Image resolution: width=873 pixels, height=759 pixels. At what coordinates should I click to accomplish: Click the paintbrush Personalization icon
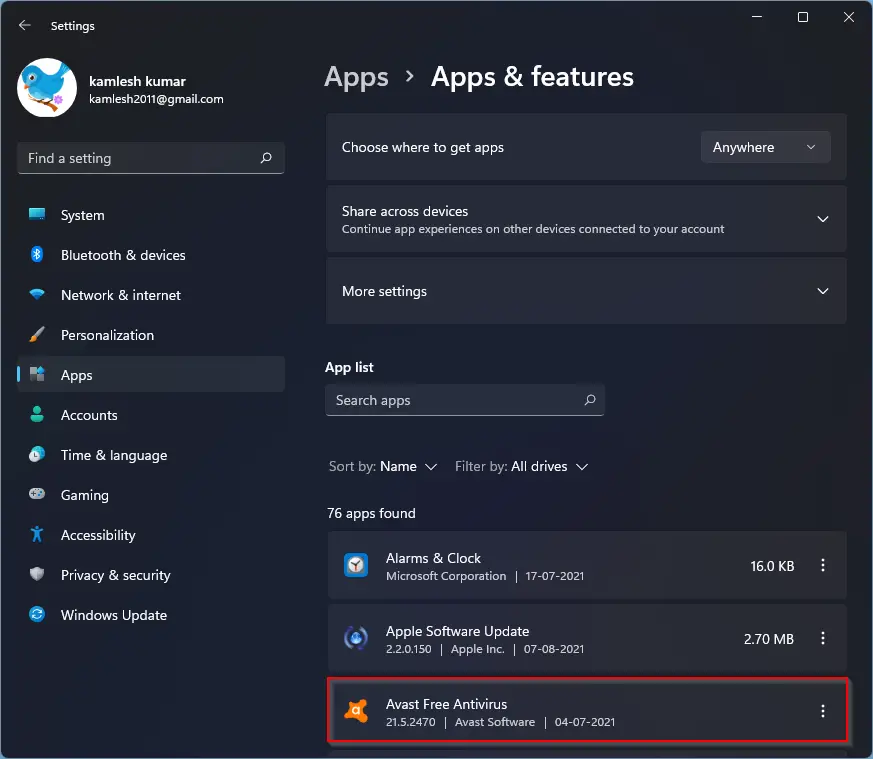37,334
